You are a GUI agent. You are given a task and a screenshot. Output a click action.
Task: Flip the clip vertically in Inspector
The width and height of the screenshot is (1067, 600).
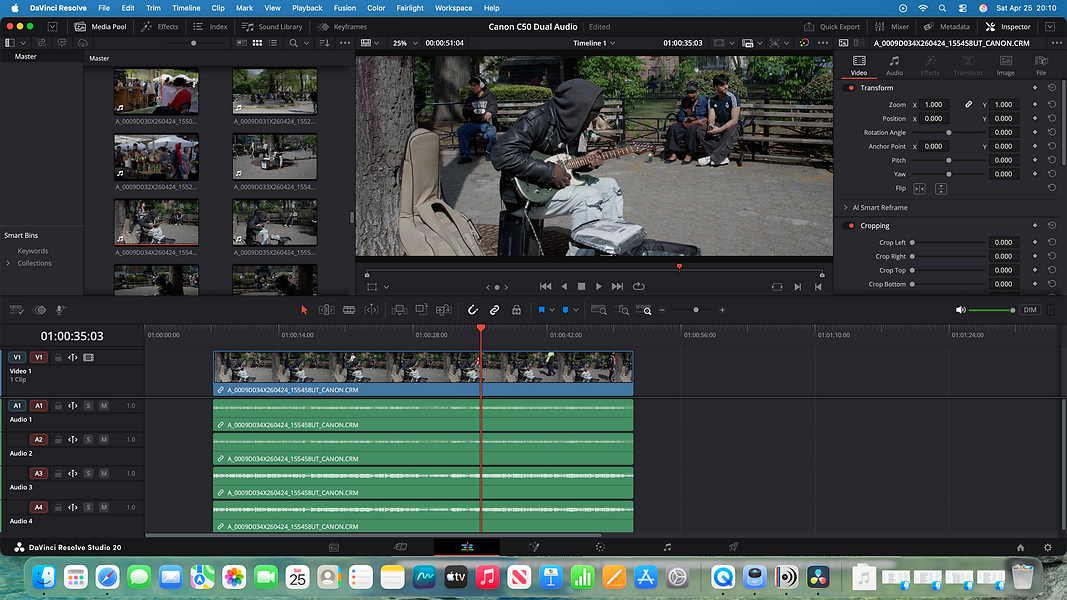coord(941,188)
